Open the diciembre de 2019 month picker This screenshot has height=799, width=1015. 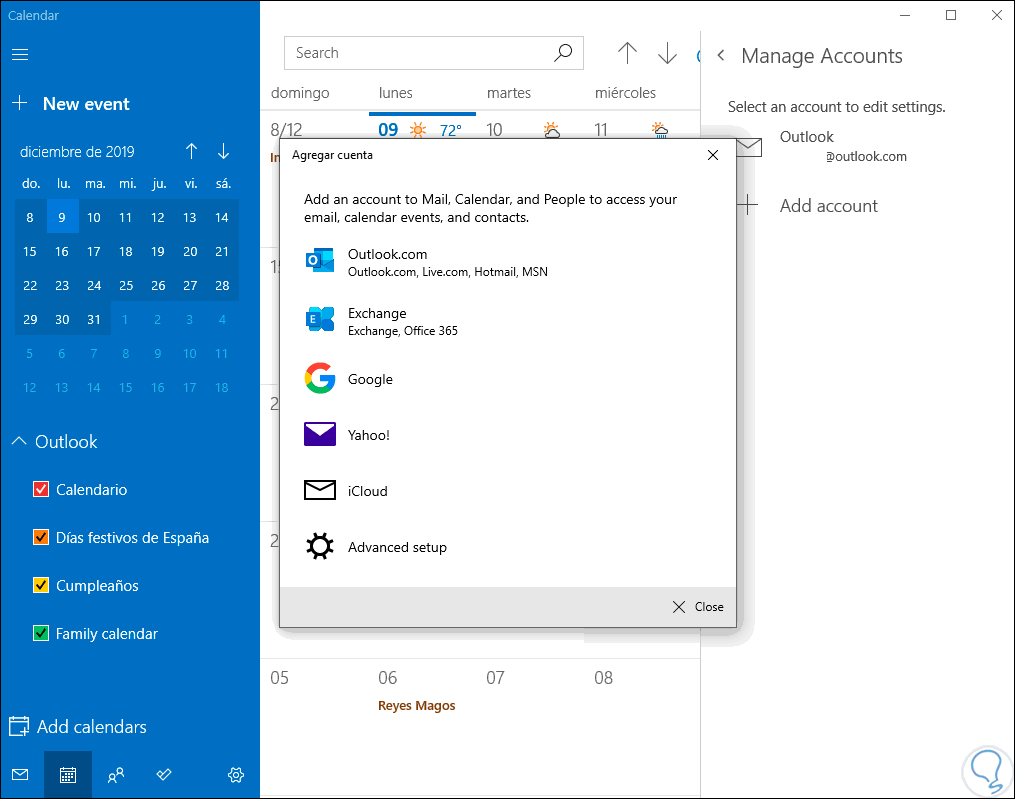click(77, 152)
